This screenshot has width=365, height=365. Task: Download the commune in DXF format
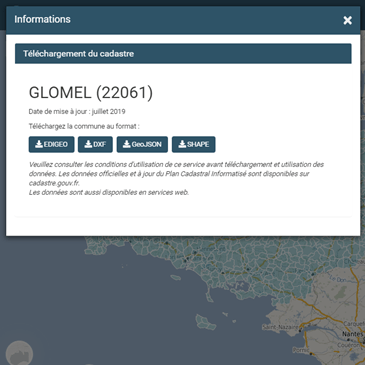95,144
